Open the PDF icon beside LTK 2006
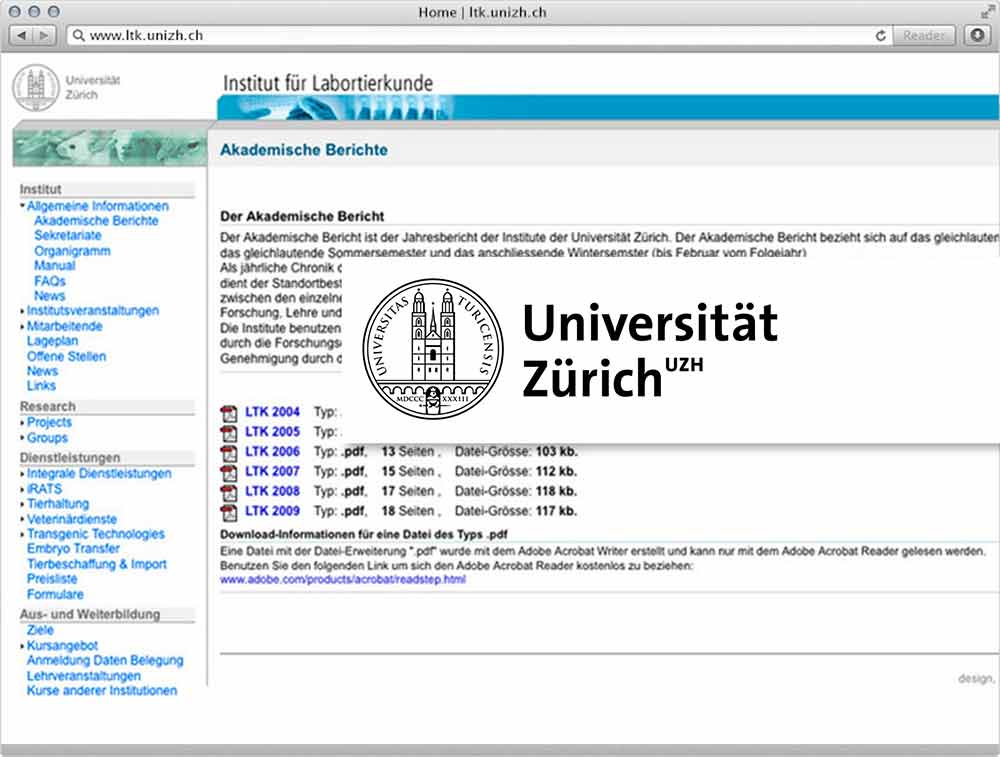This screenshot has height=757, width=1000. click(x=228, y=453)
